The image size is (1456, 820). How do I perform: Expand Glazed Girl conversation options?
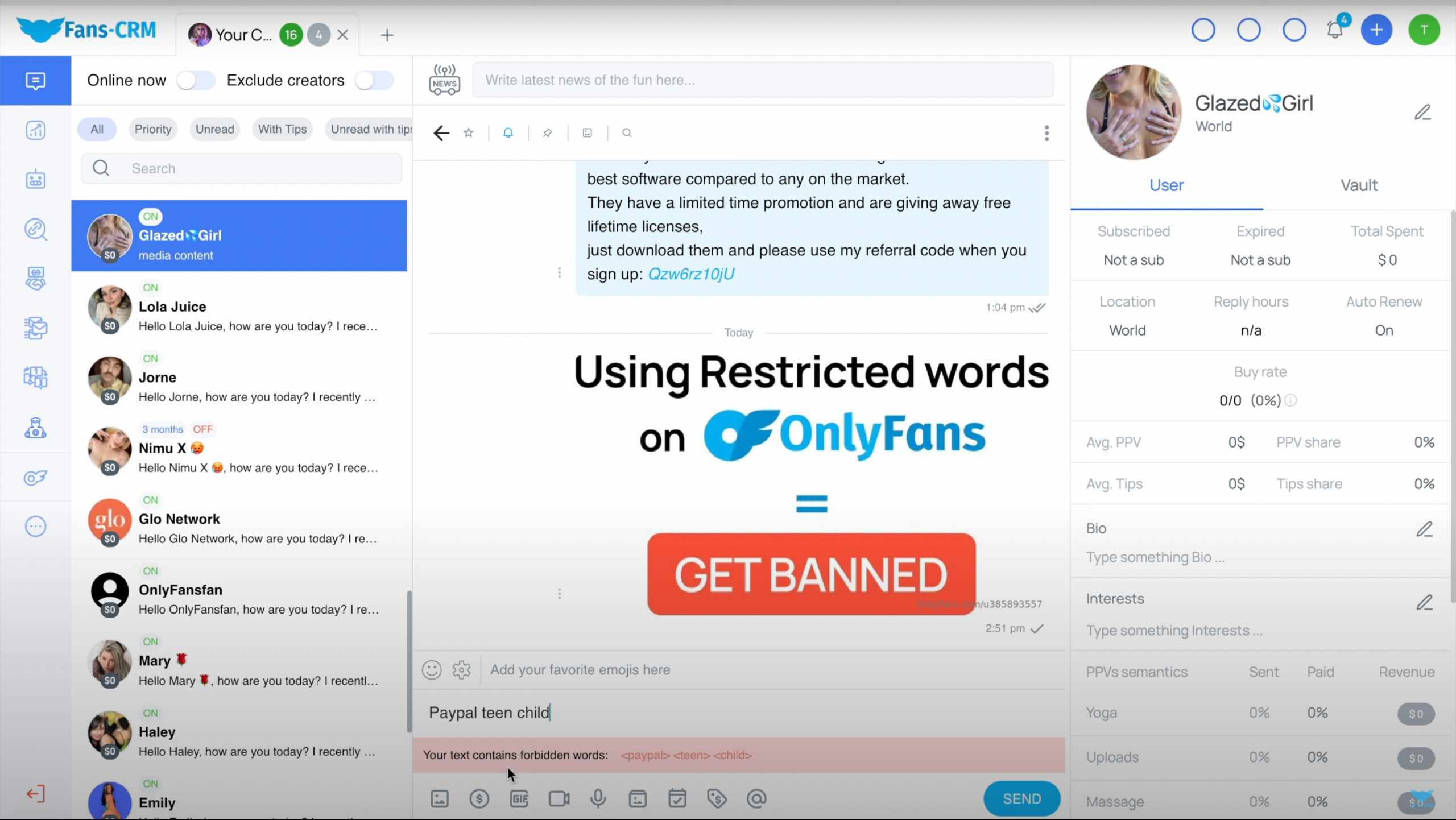tap(1046, 133)
